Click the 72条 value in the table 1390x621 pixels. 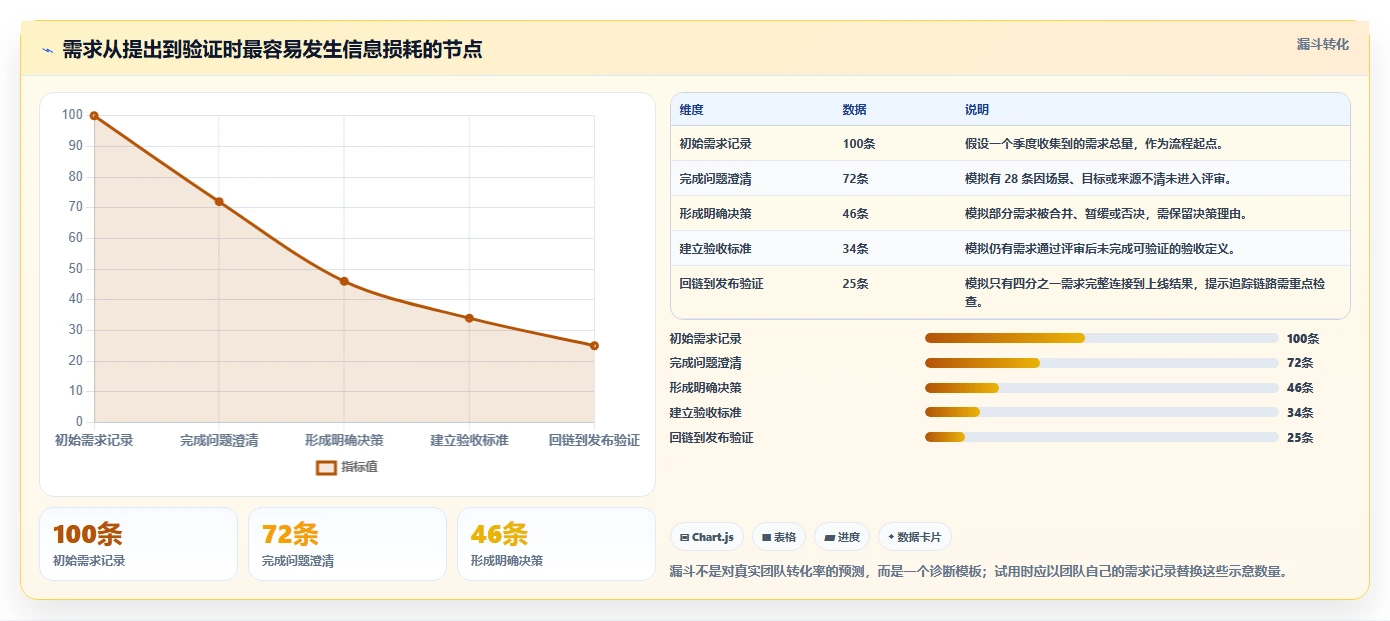pyautogui.click(x=856, y=179)
